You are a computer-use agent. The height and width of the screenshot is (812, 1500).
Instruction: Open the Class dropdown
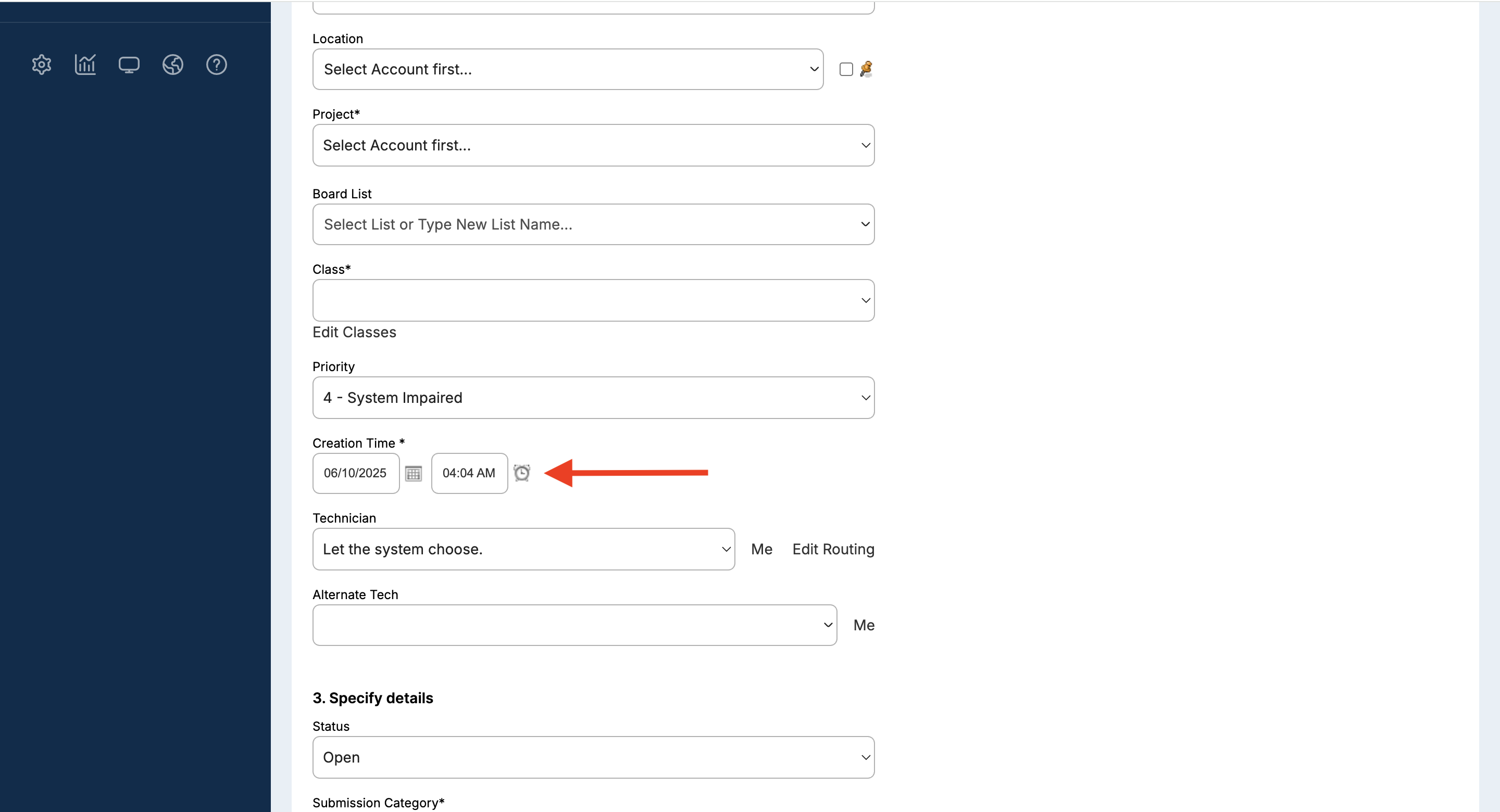click(593, 300)
